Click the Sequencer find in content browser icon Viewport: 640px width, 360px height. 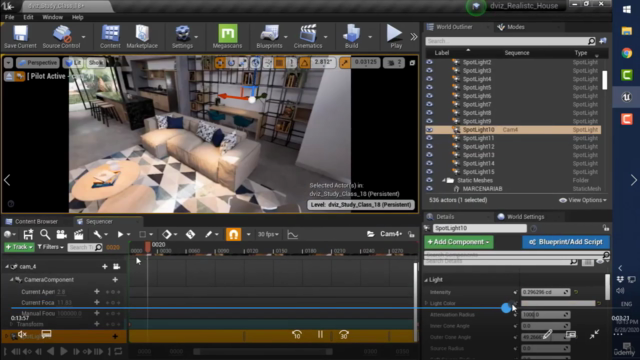pyautogui.click(x=45, y=234)
